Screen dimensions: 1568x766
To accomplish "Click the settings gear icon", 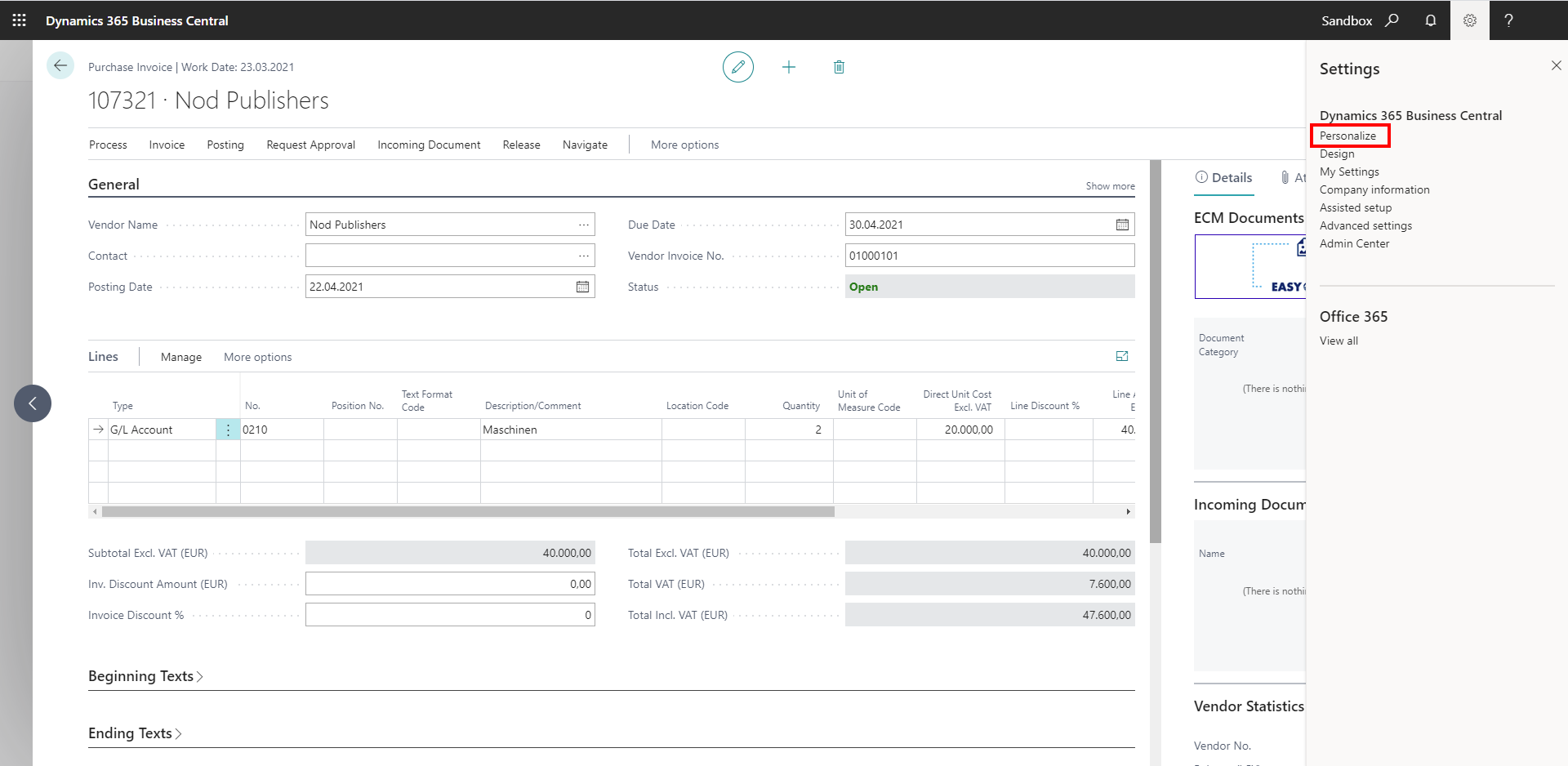I will (1470, 20).
